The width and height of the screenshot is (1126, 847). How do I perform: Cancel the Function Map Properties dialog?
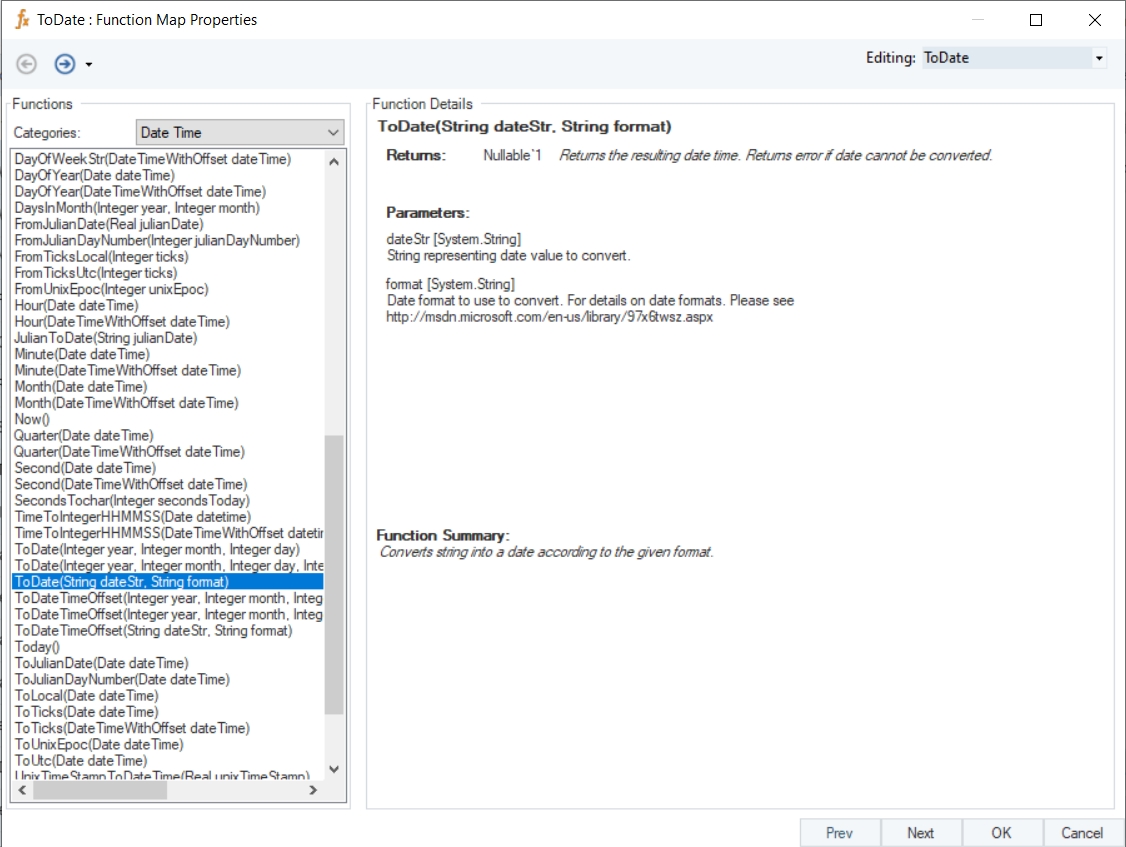[1081, 832]
